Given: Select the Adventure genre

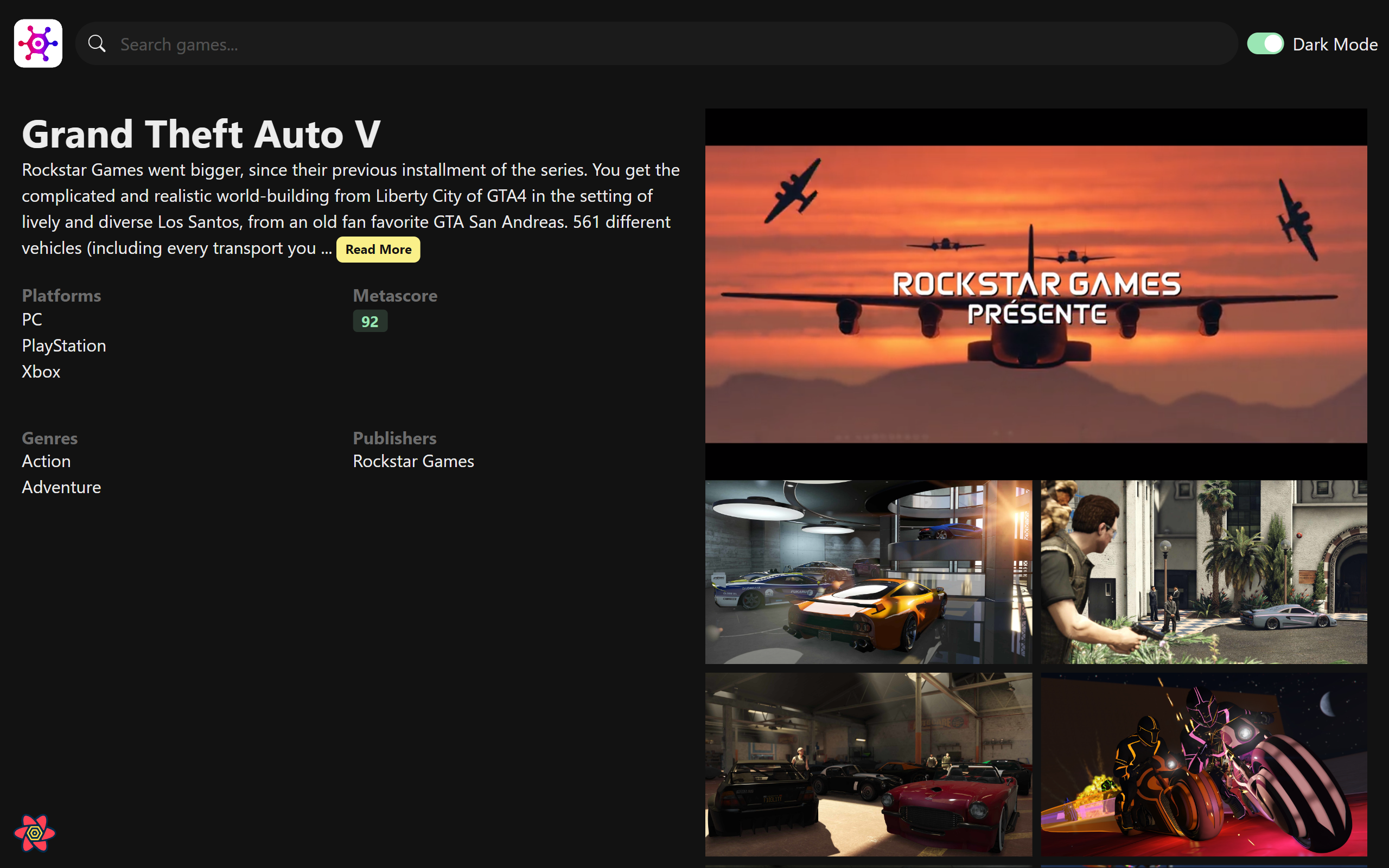Looking at the screenshot, I should tap(61, 487).
